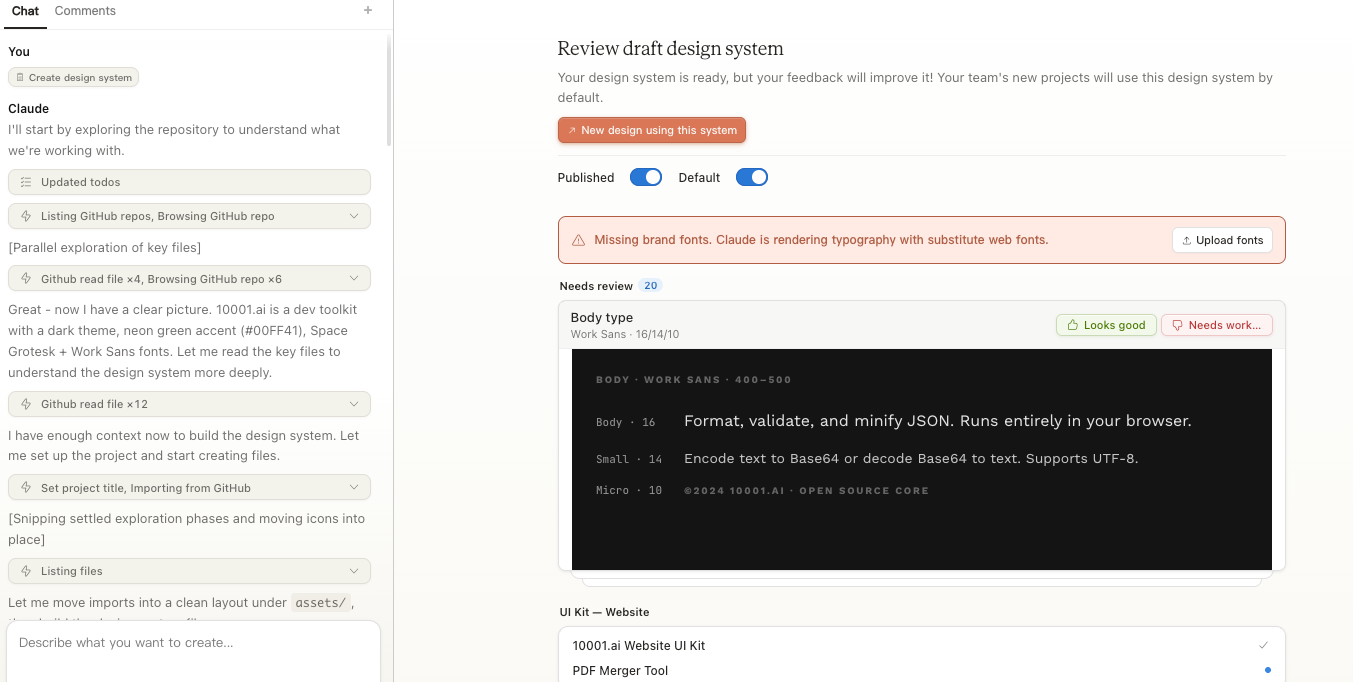The height and width of the screenshot is (682, 1353).
Task: Click checkmark on 10001.ai Website UI Kit
Action: 1264,645
